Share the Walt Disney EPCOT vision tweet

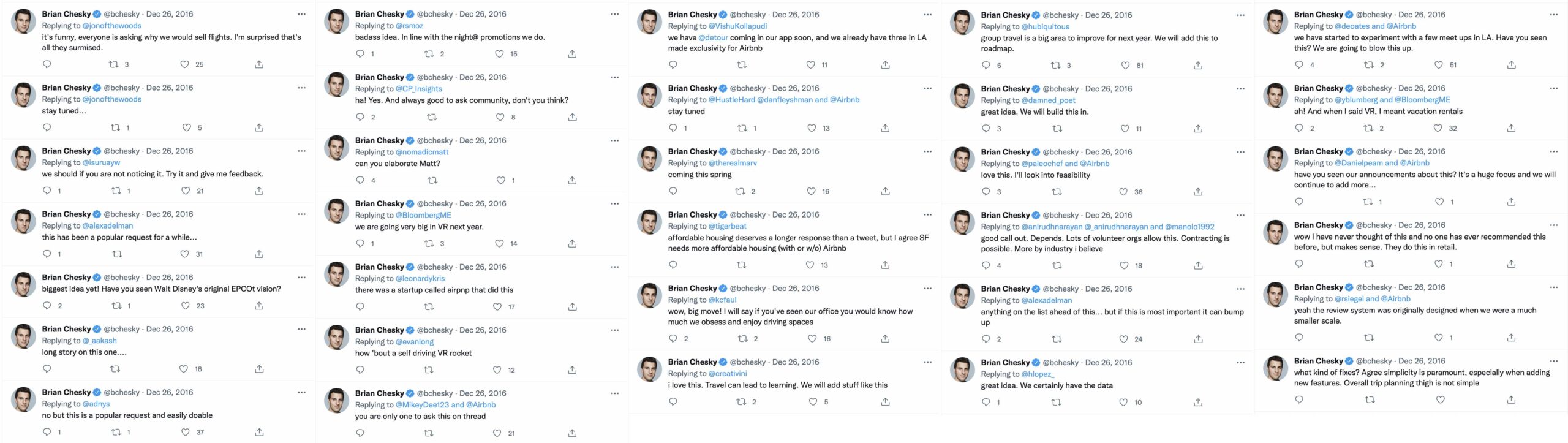(x=259, y=306)
